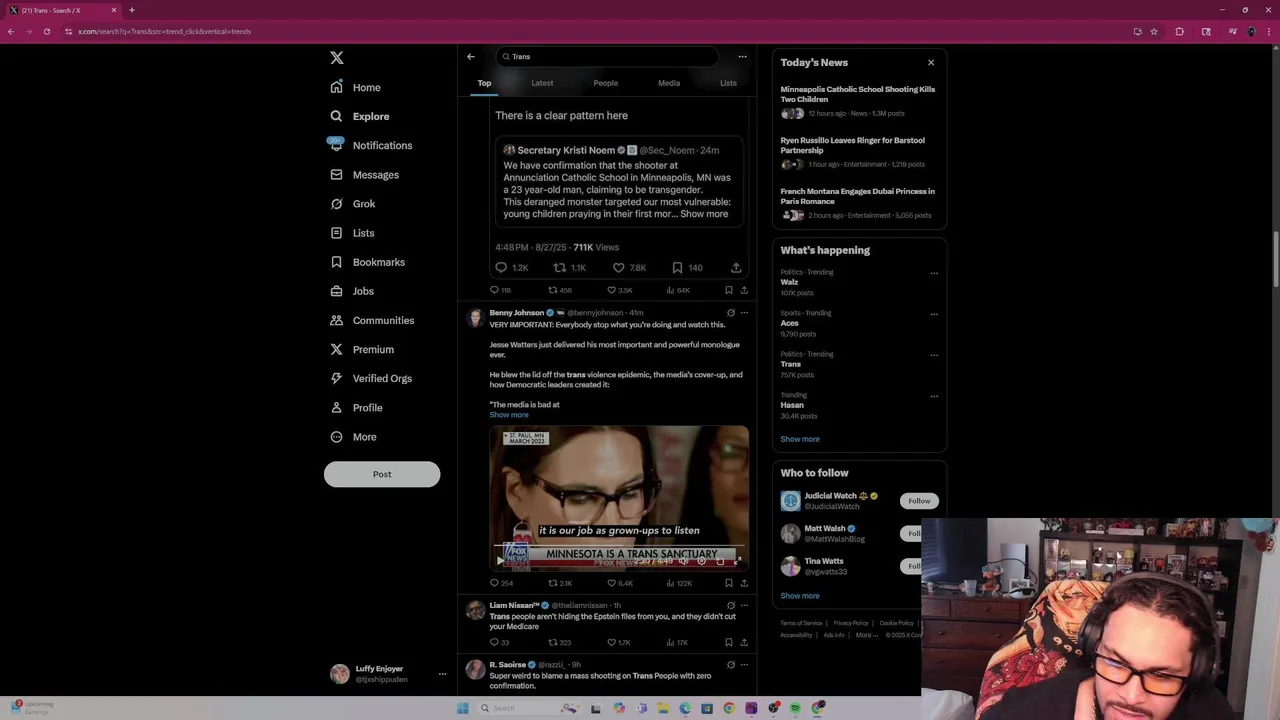
Task: Switch to the Media tab
Action: [669, 83]
